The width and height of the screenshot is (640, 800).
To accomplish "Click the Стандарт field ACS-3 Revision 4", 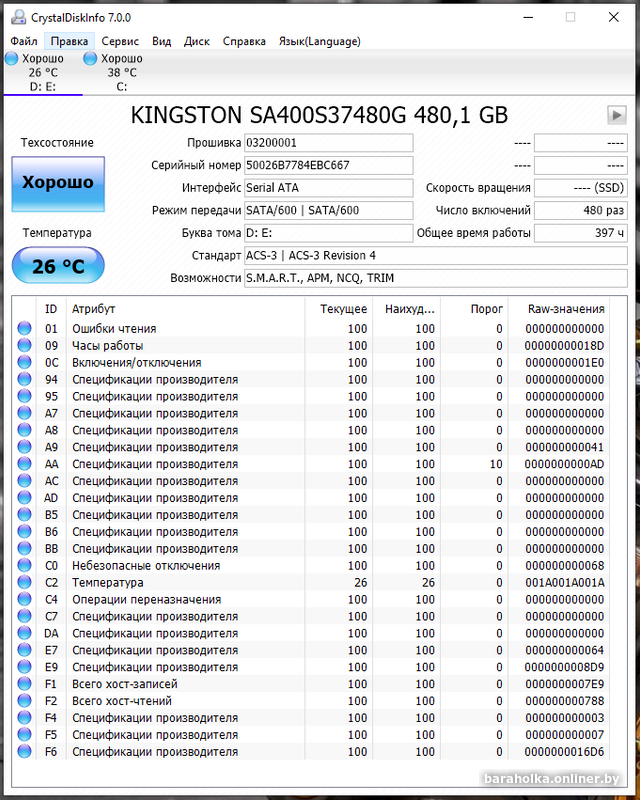I will 436,255.
